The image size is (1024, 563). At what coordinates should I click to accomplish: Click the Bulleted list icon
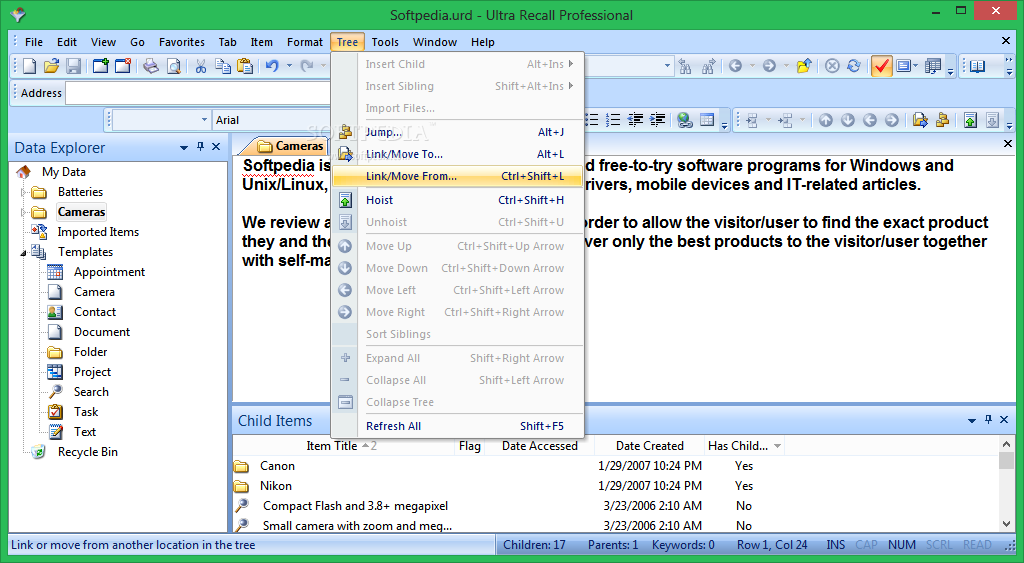(592, 120)
